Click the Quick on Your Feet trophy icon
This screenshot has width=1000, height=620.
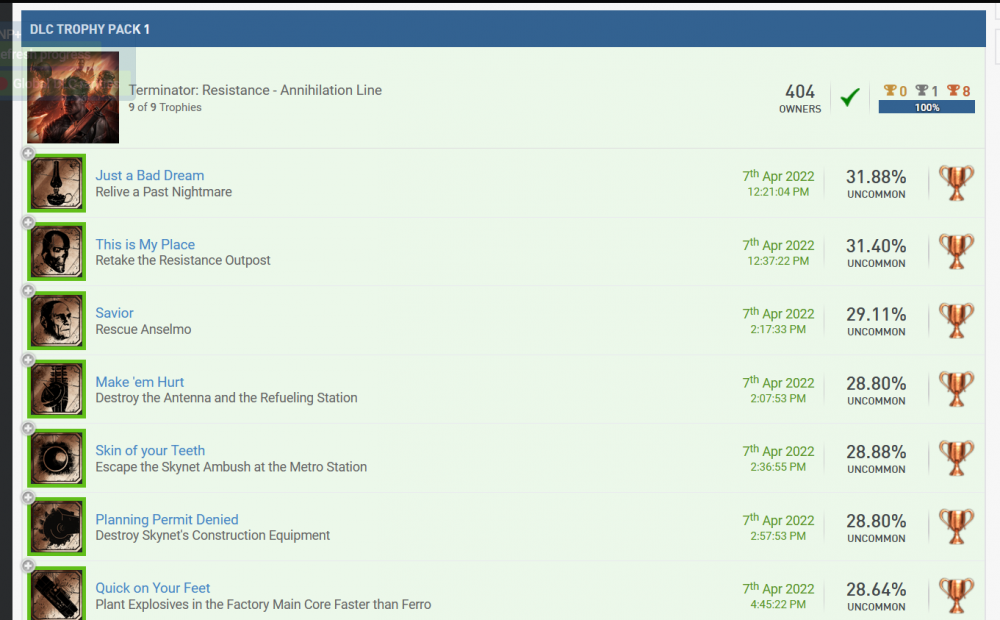pyautogui.click(x=57, y=593)
